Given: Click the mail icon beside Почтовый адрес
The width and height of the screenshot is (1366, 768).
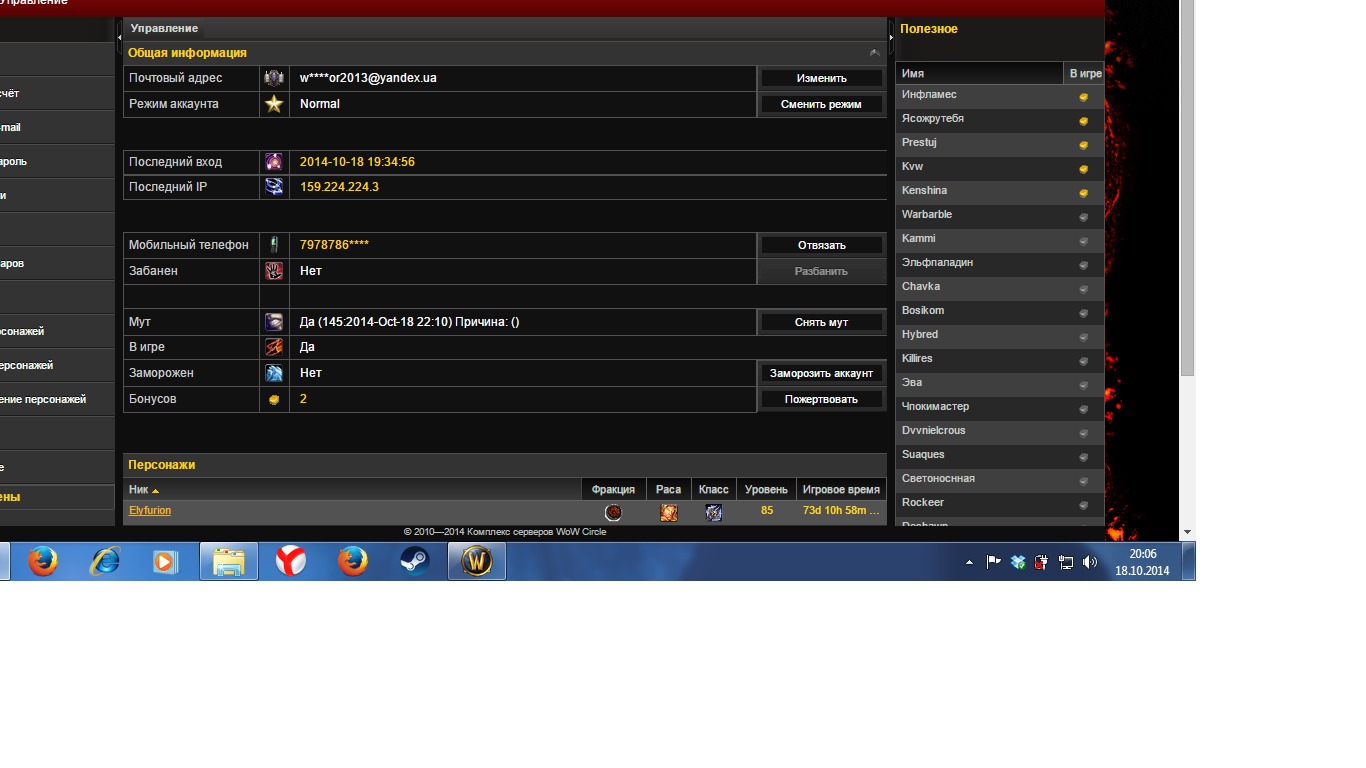Looking at the screenshot, I should click(274, 78).
